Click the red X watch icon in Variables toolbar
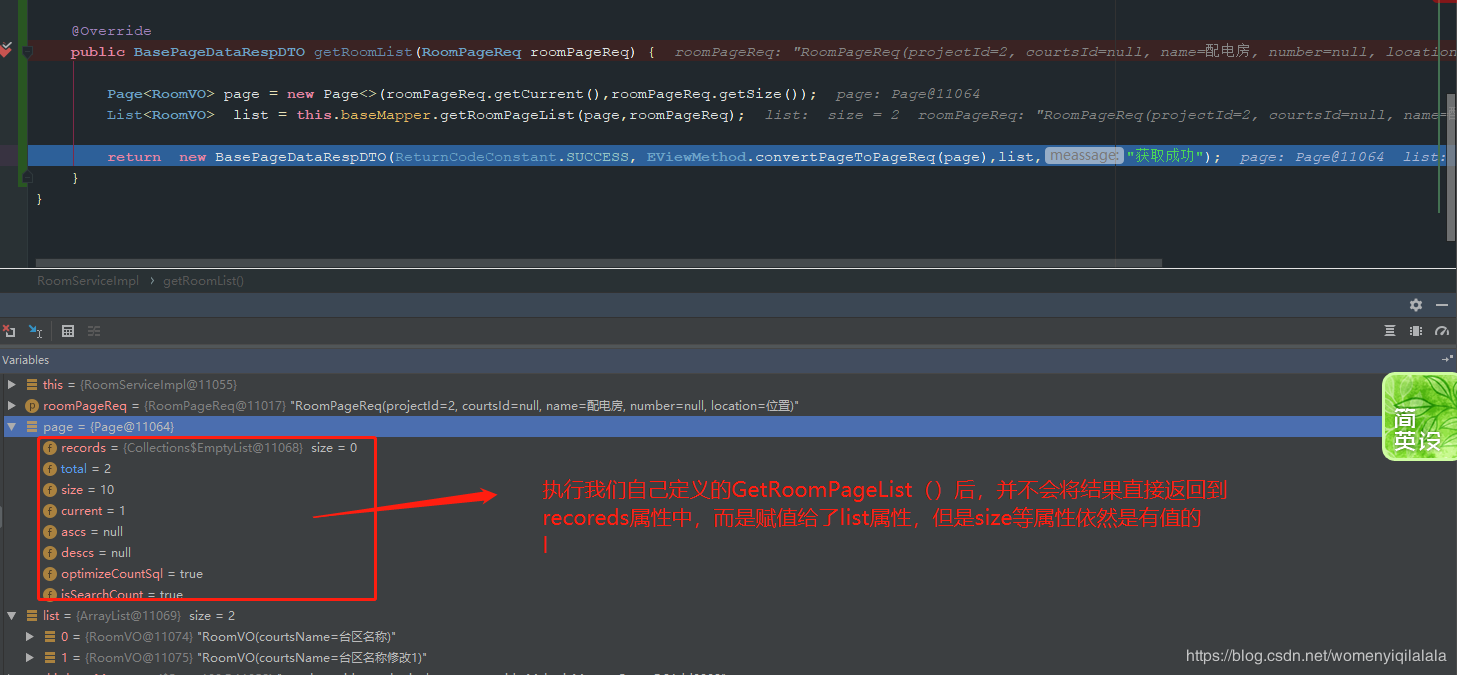Screen dimensions: 1457x675 point(9,331)
